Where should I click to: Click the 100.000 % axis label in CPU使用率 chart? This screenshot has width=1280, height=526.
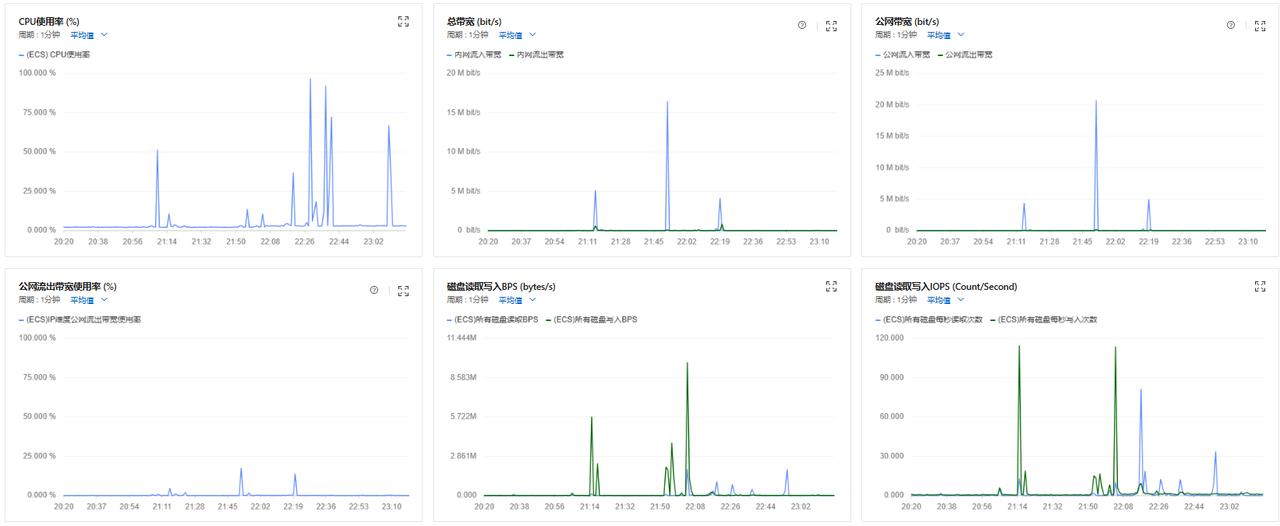[x=38, y=72]
